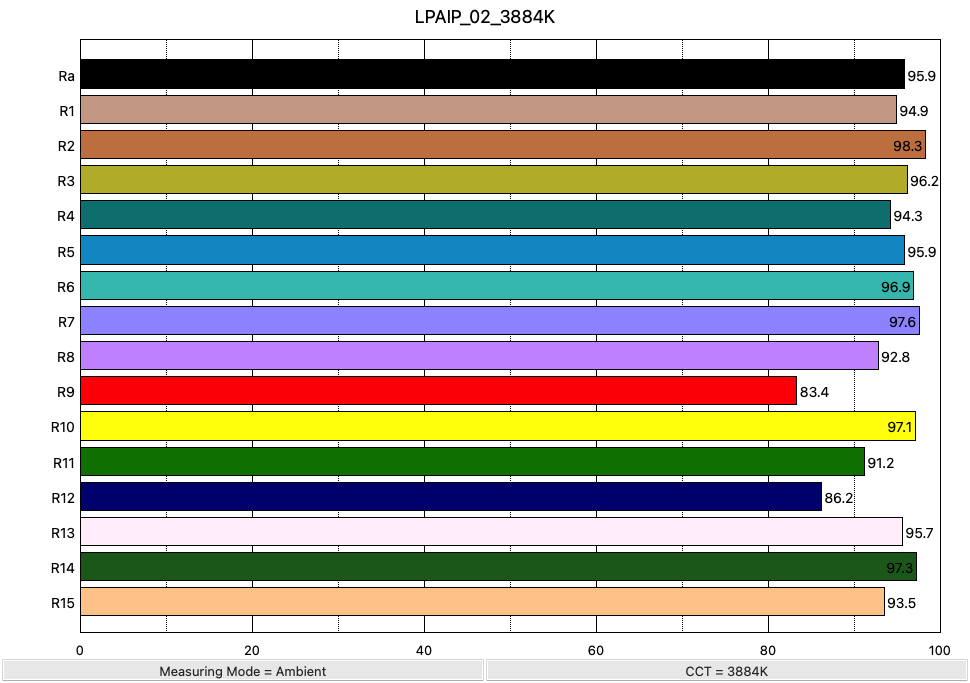The width and height of the screenshot is (970, 683).
Task: Click the CCT = 3884K button
Action: [726, 671]
